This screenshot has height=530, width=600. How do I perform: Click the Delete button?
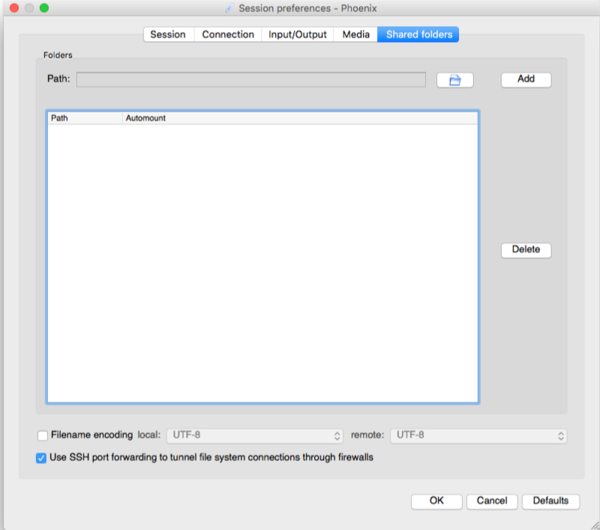526,250
